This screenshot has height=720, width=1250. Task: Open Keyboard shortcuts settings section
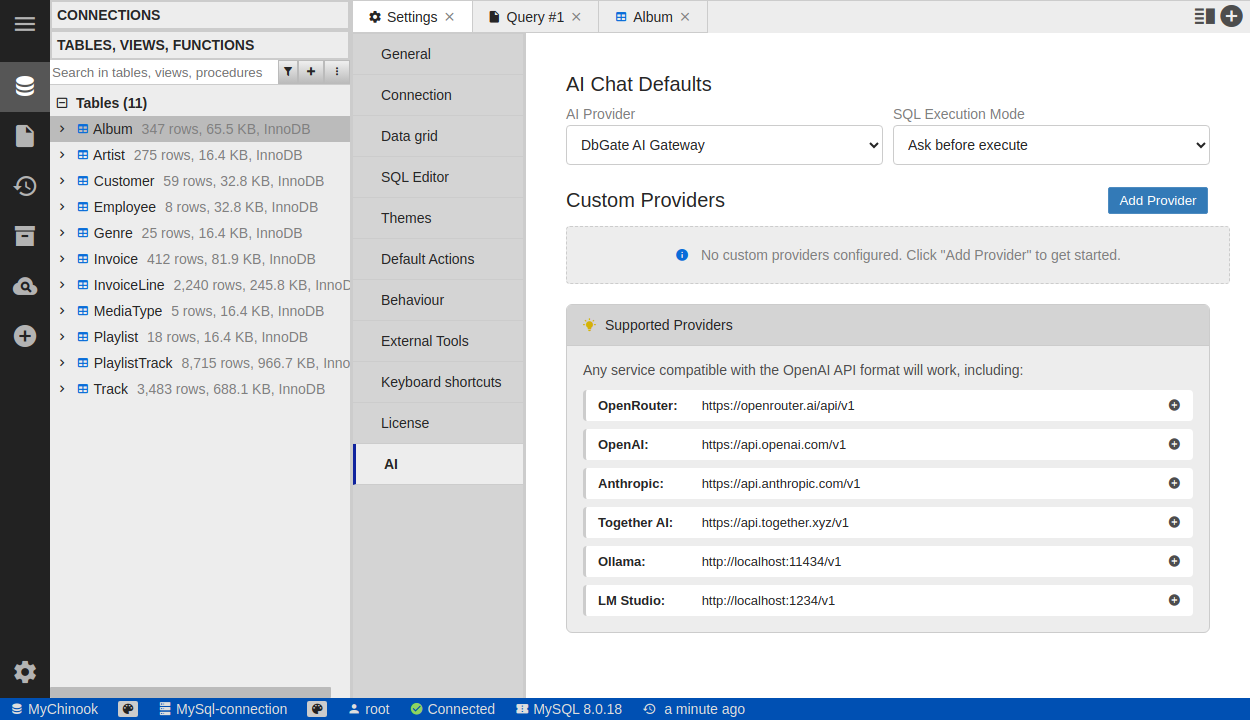(x=441, y=382)
